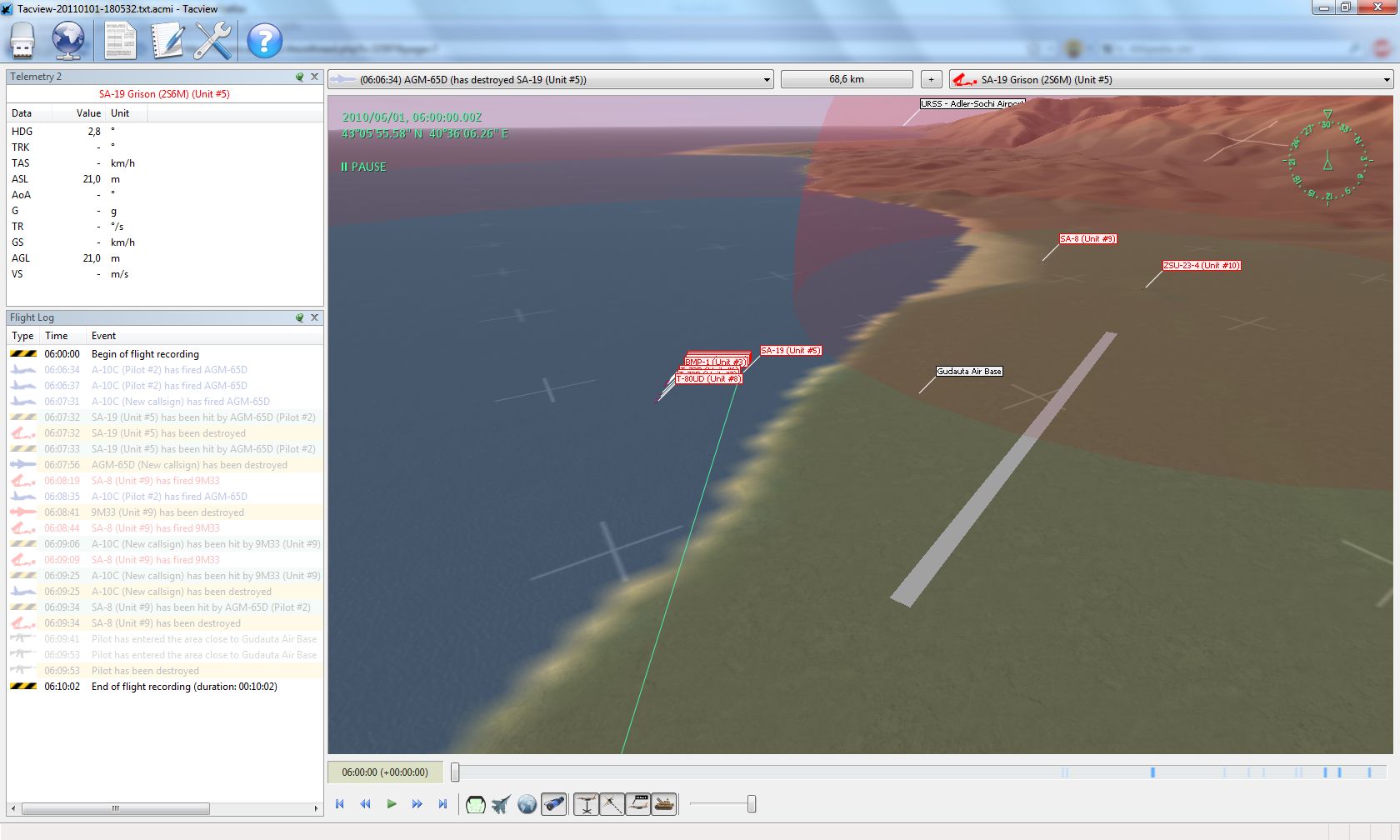Image resolution: width=1400 pixels, height=840 pixels.
Task: Close the Flight Log panel
Action: coord(315,317)
